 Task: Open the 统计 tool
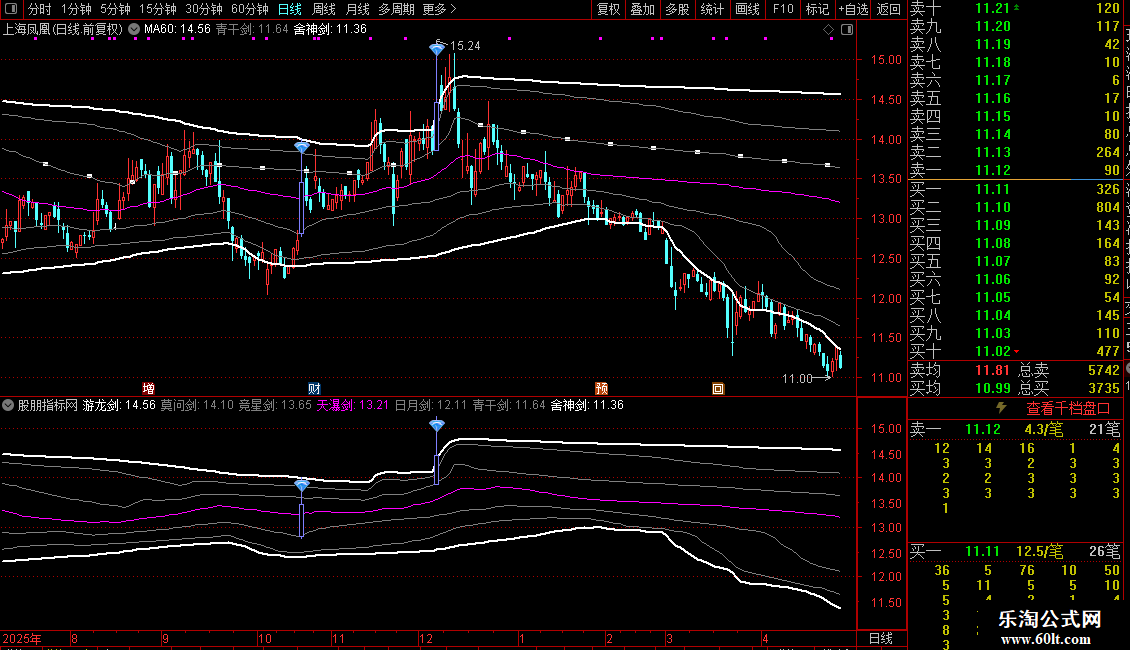712,9
